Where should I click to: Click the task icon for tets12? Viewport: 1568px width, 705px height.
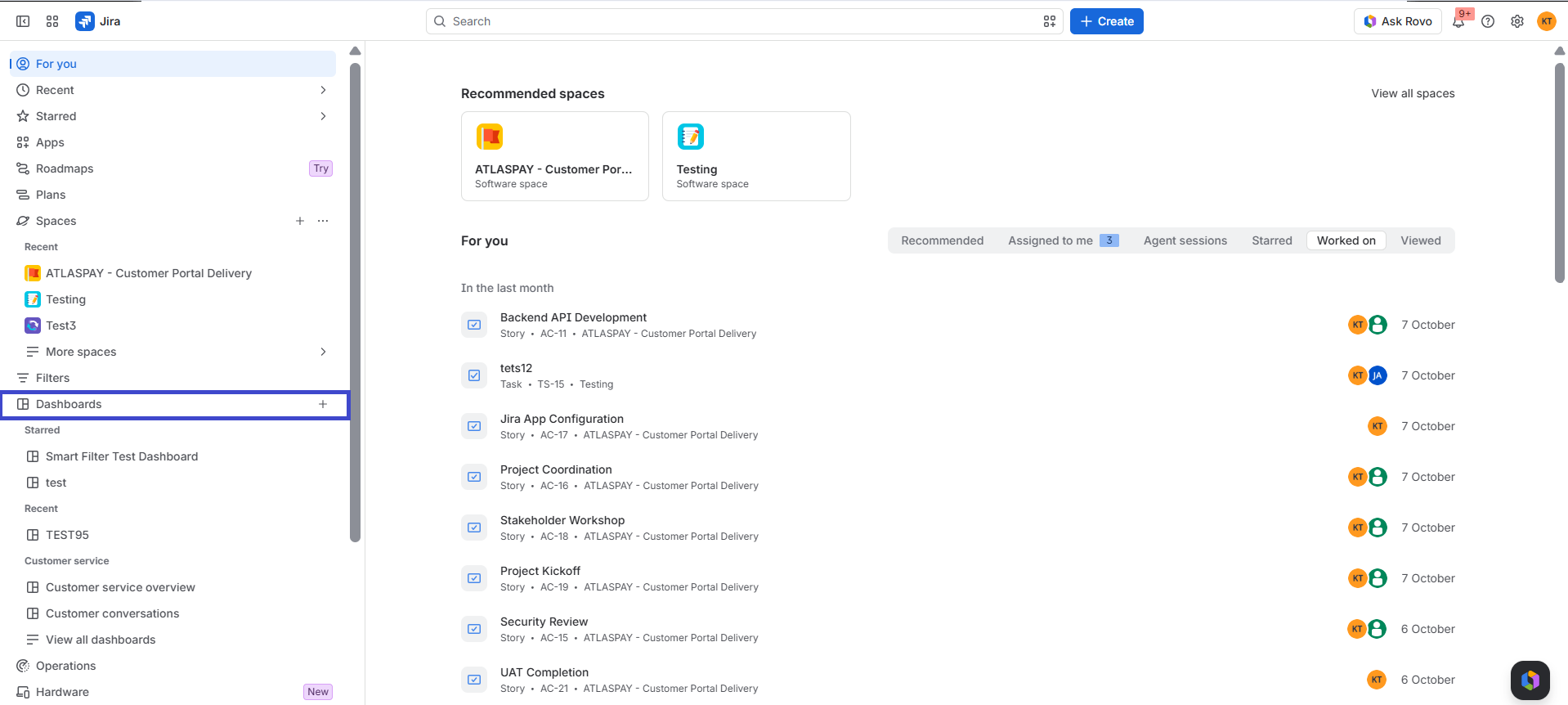click(474, 375)
